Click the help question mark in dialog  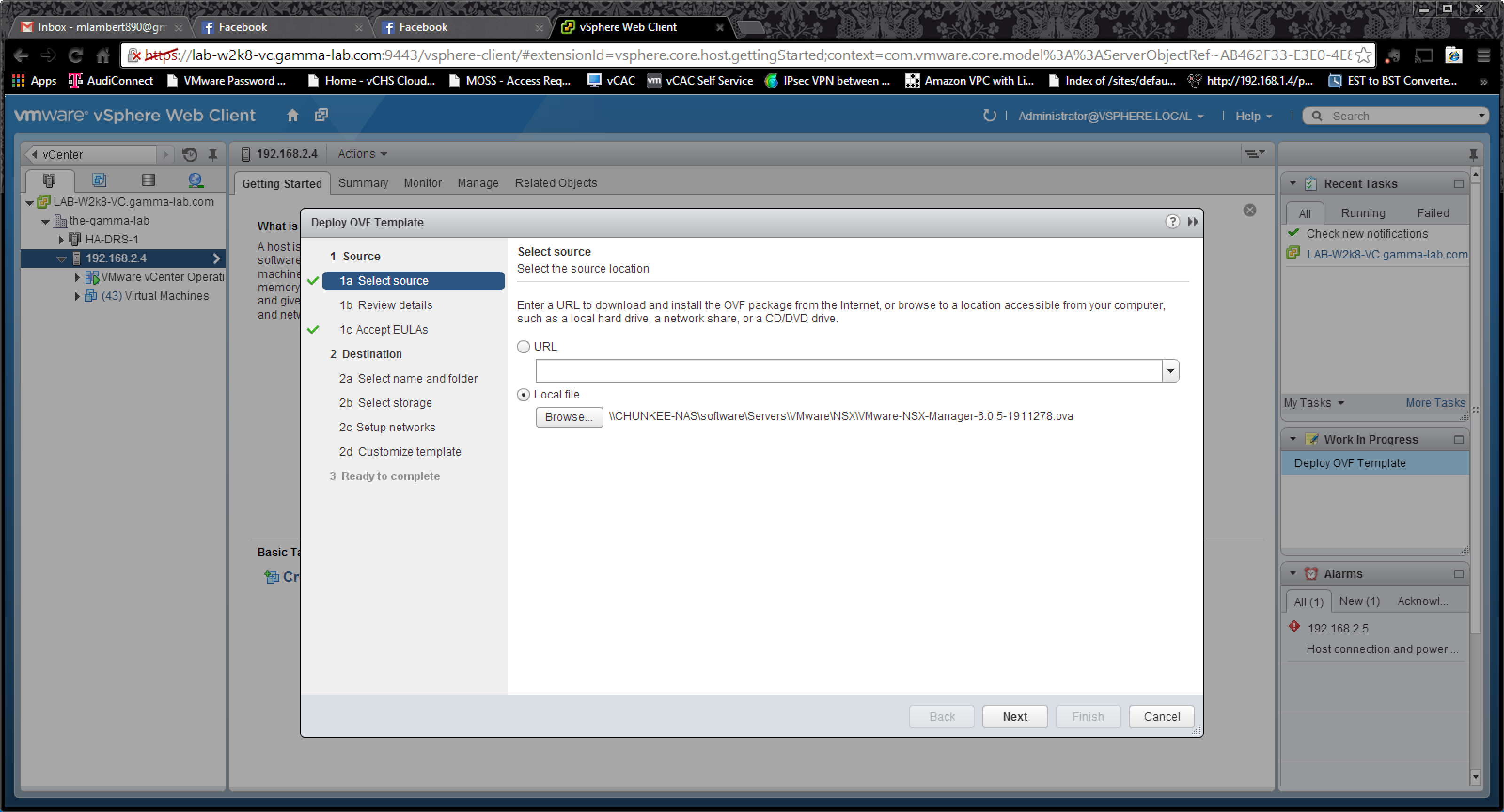click(x=1172, y=222)
